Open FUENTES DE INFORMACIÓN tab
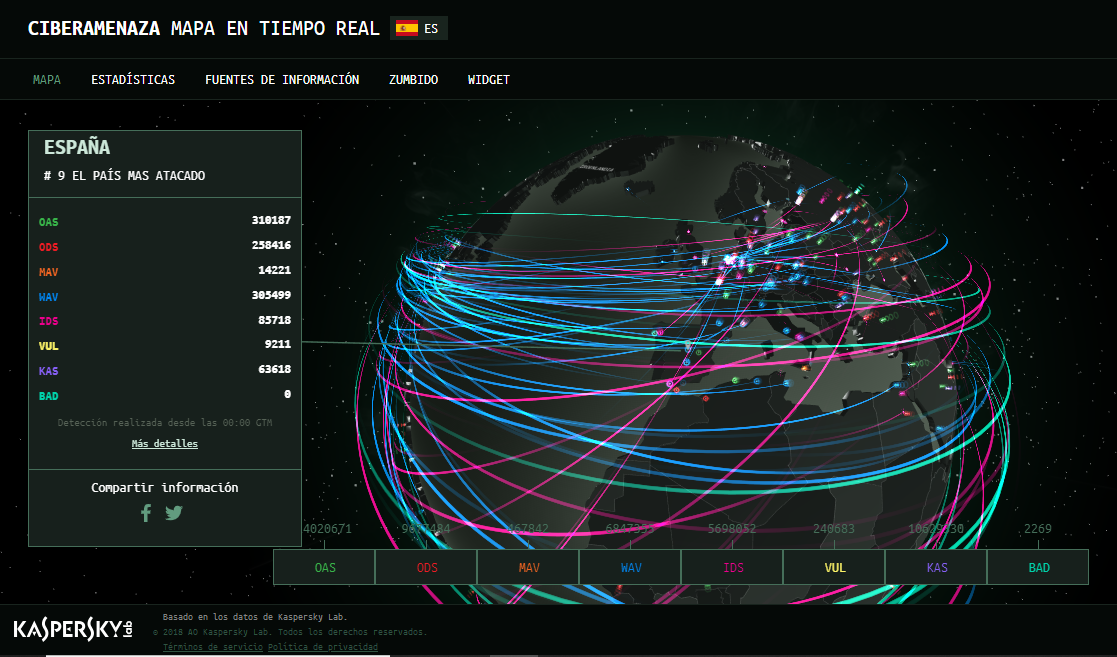 tap(282, 80)
